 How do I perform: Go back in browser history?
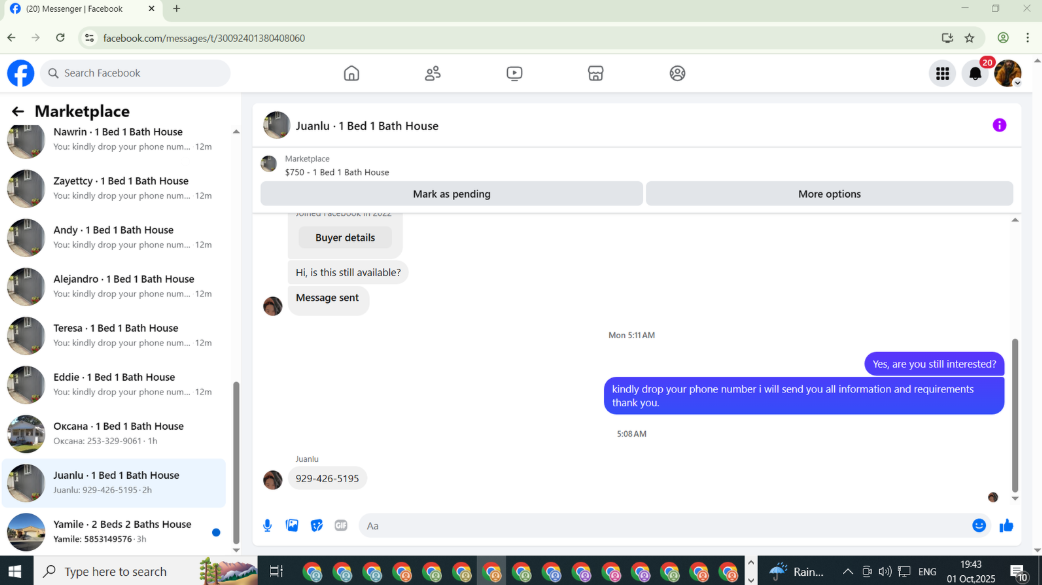[11, 38]
